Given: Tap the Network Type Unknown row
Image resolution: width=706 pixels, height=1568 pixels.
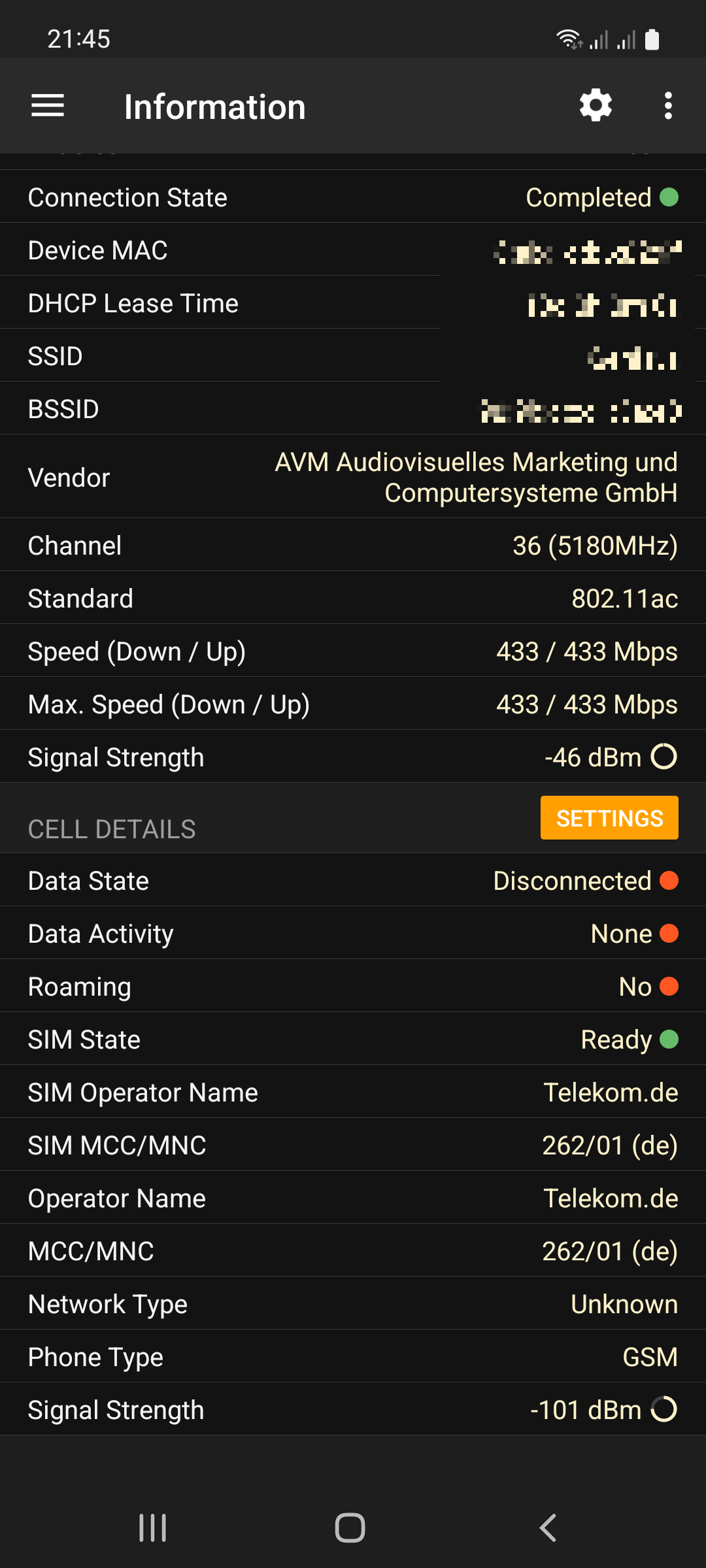Looking at the screenshot, I should click(353, 1304).
